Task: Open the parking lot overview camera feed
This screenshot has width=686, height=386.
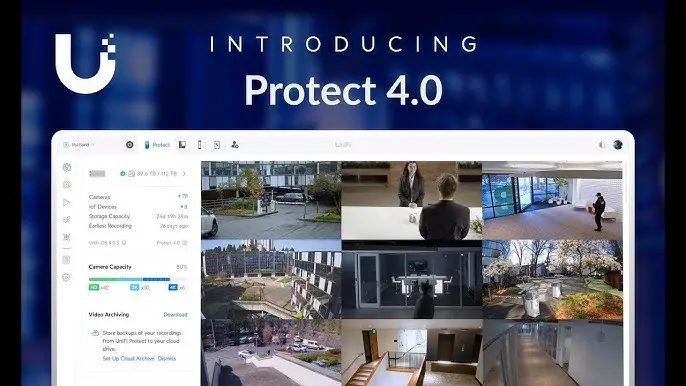Action: click(271, 353)
